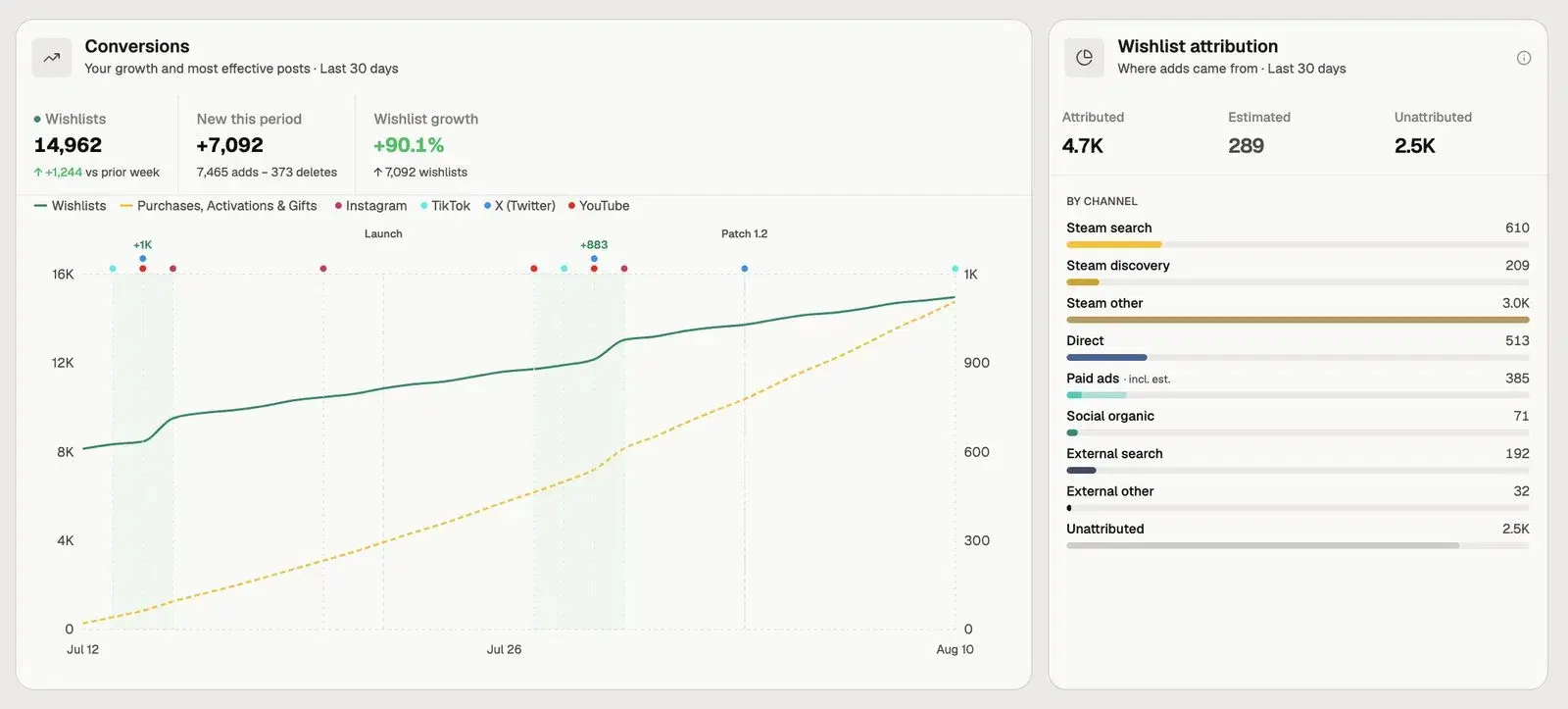Toggle TikTok markers in the legend
The width and height of the screenshot is (1568, 709).
[x=445, y=206]
